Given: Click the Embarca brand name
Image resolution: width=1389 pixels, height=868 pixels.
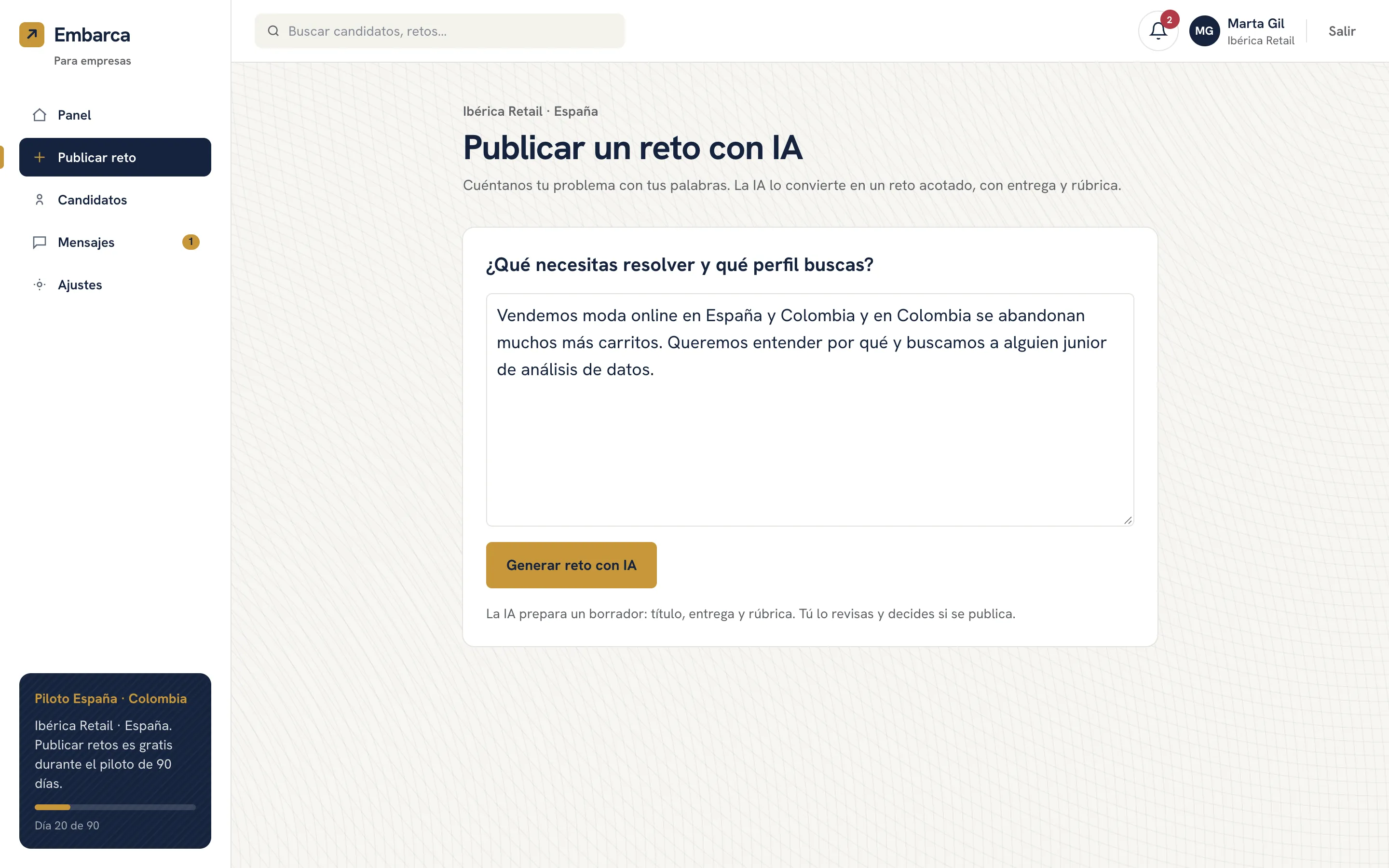Looking at the screenshot, I should tap(92, 34).
